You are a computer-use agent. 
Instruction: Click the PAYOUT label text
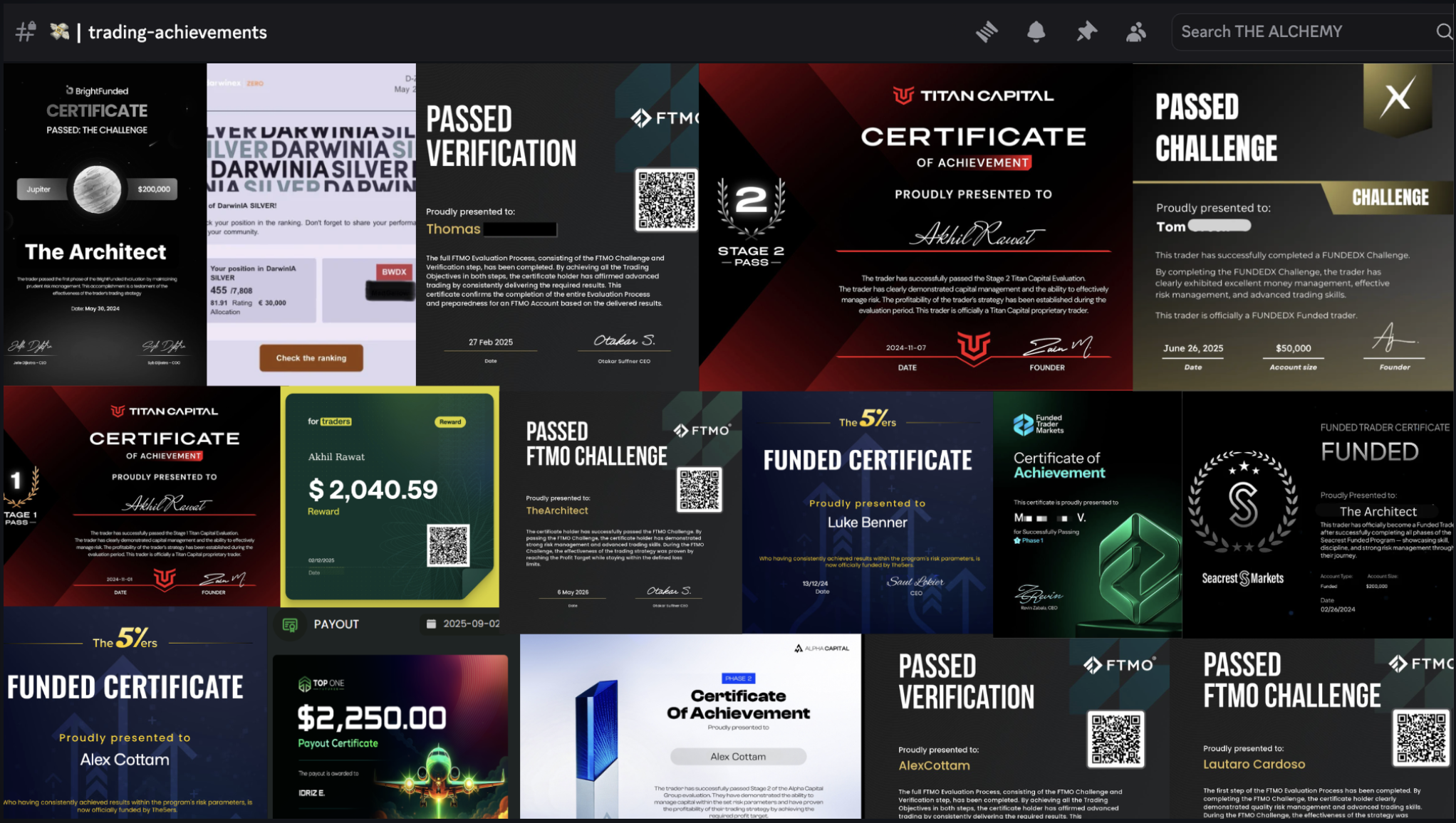[336, 624]
